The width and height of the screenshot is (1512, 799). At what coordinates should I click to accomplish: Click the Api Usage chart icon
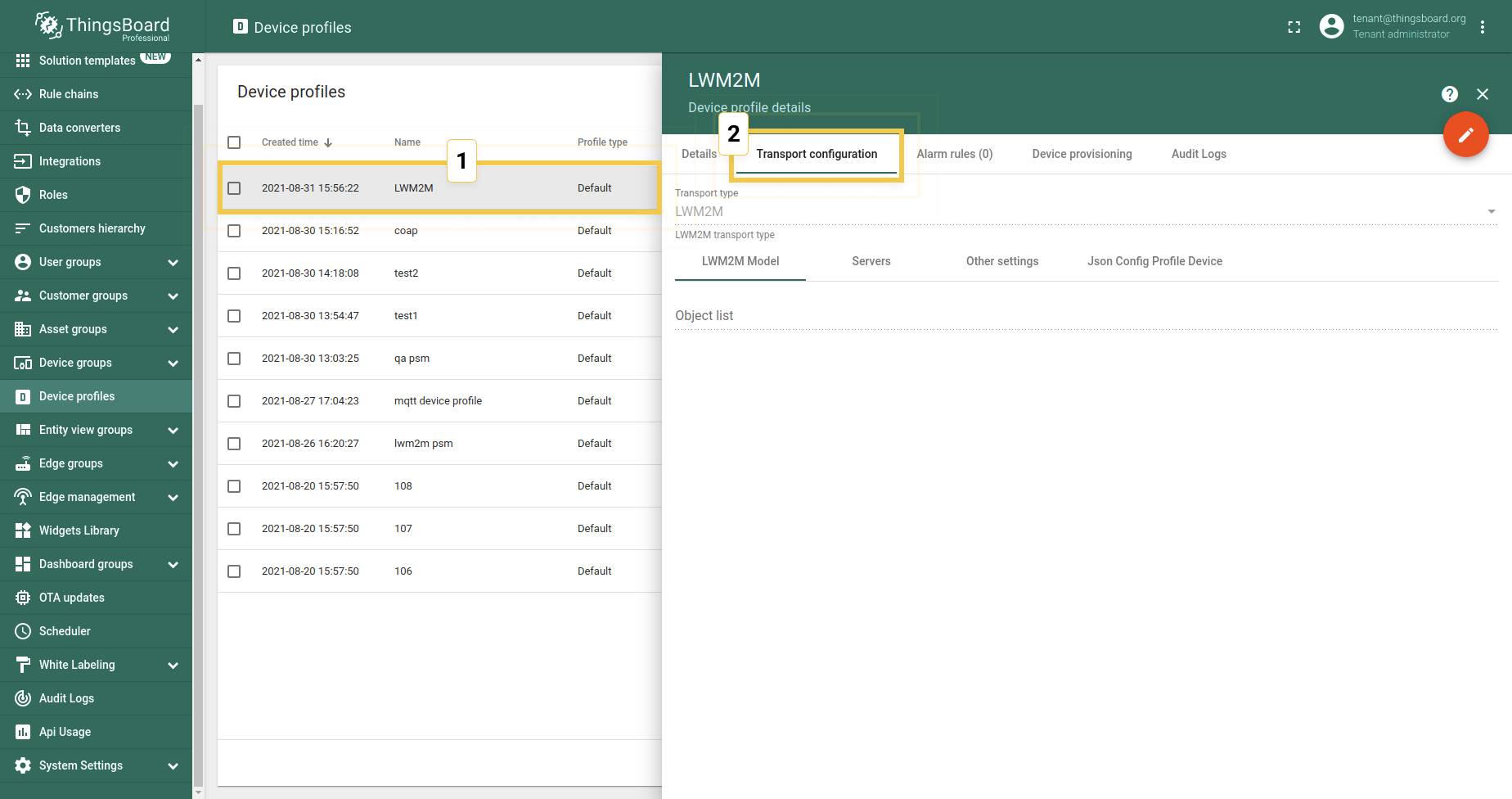pos(23,732)
